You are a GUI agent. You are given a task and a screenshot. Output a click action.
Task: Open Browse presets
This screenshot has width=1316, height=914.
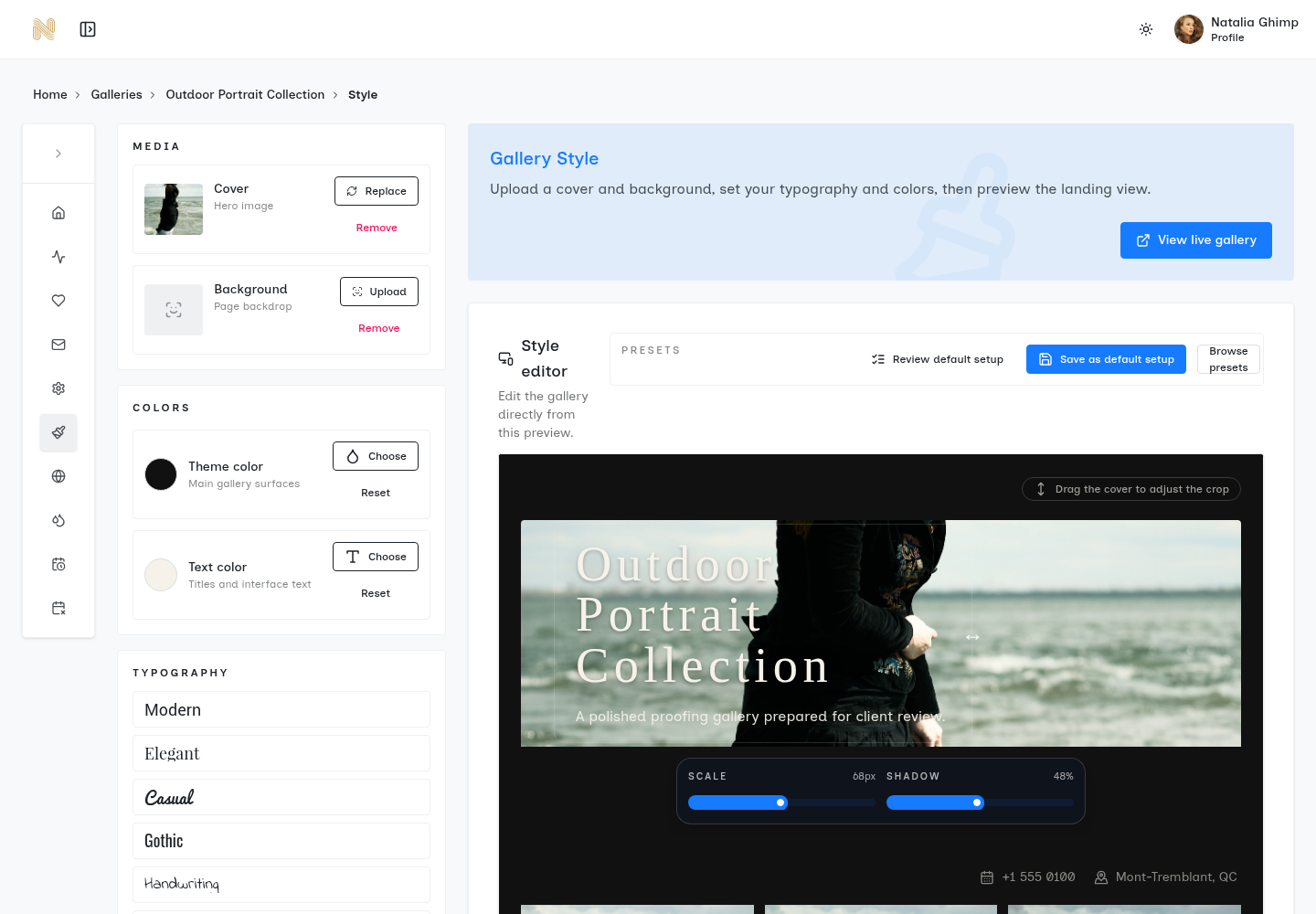(x=1228, y=359)
